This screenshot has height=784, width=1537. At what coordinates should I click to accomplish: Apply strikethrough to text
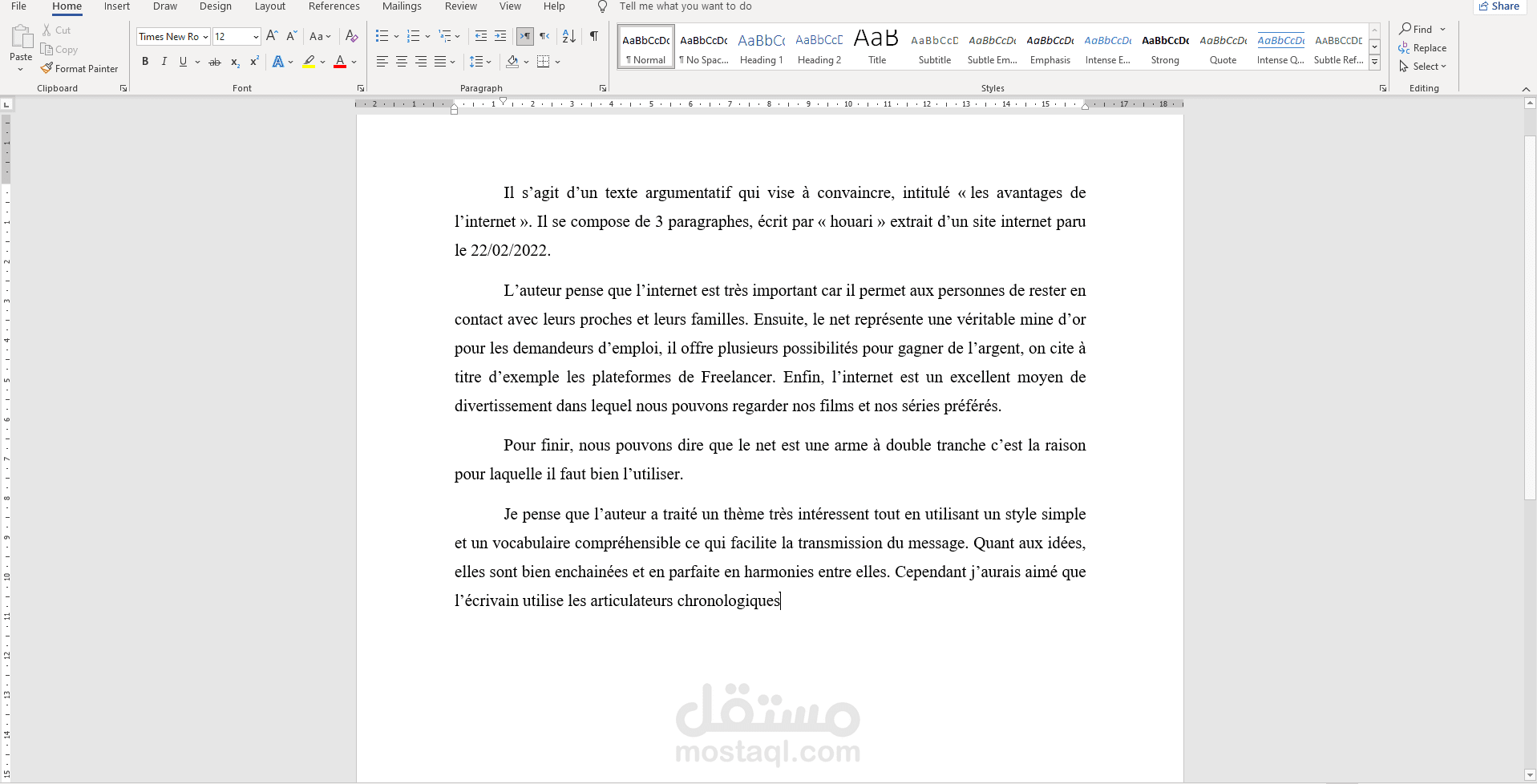pyautogui.click(x=215, y=62)
